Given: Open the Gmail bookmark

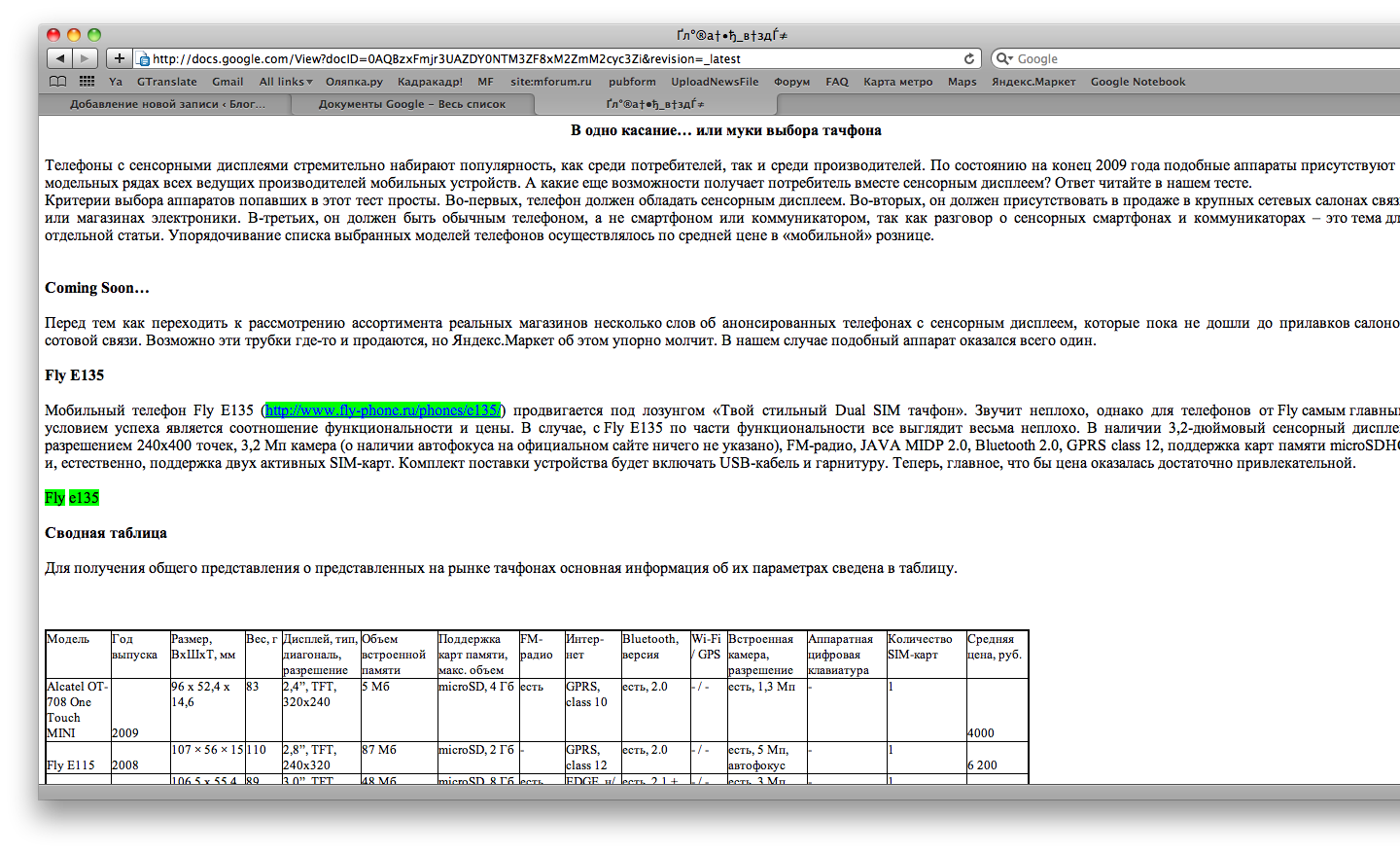Looking at the screenshot, I should 227,82.
